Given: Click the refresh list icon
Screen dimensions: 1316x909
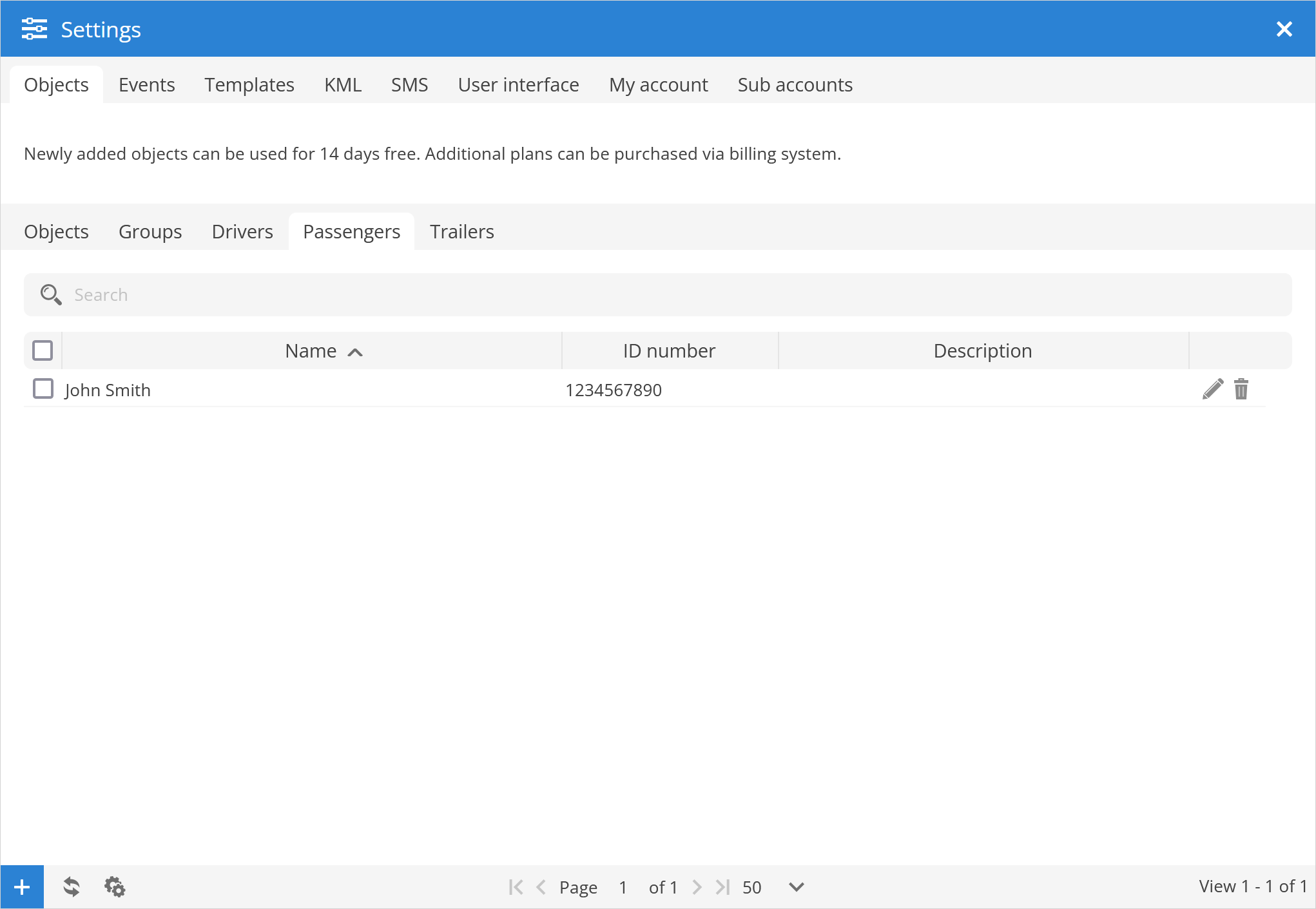Looking at the screenshot, I should click(72, 887).
